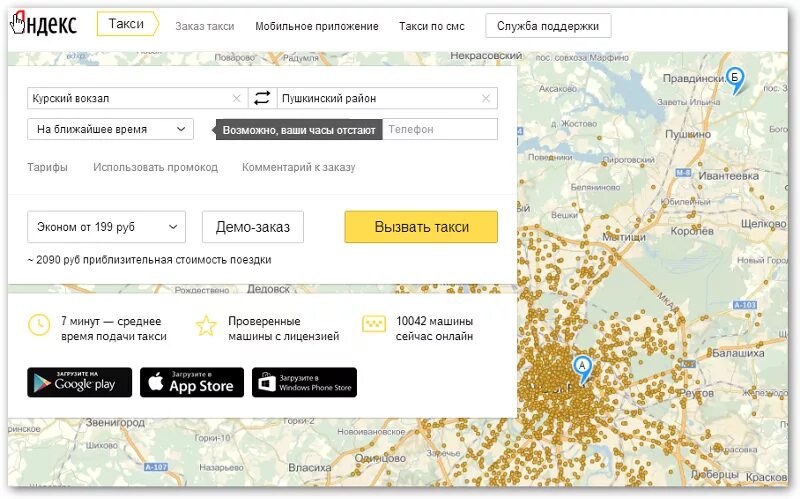
Task: Click Мытищи on the map
Action: point(624,237)
